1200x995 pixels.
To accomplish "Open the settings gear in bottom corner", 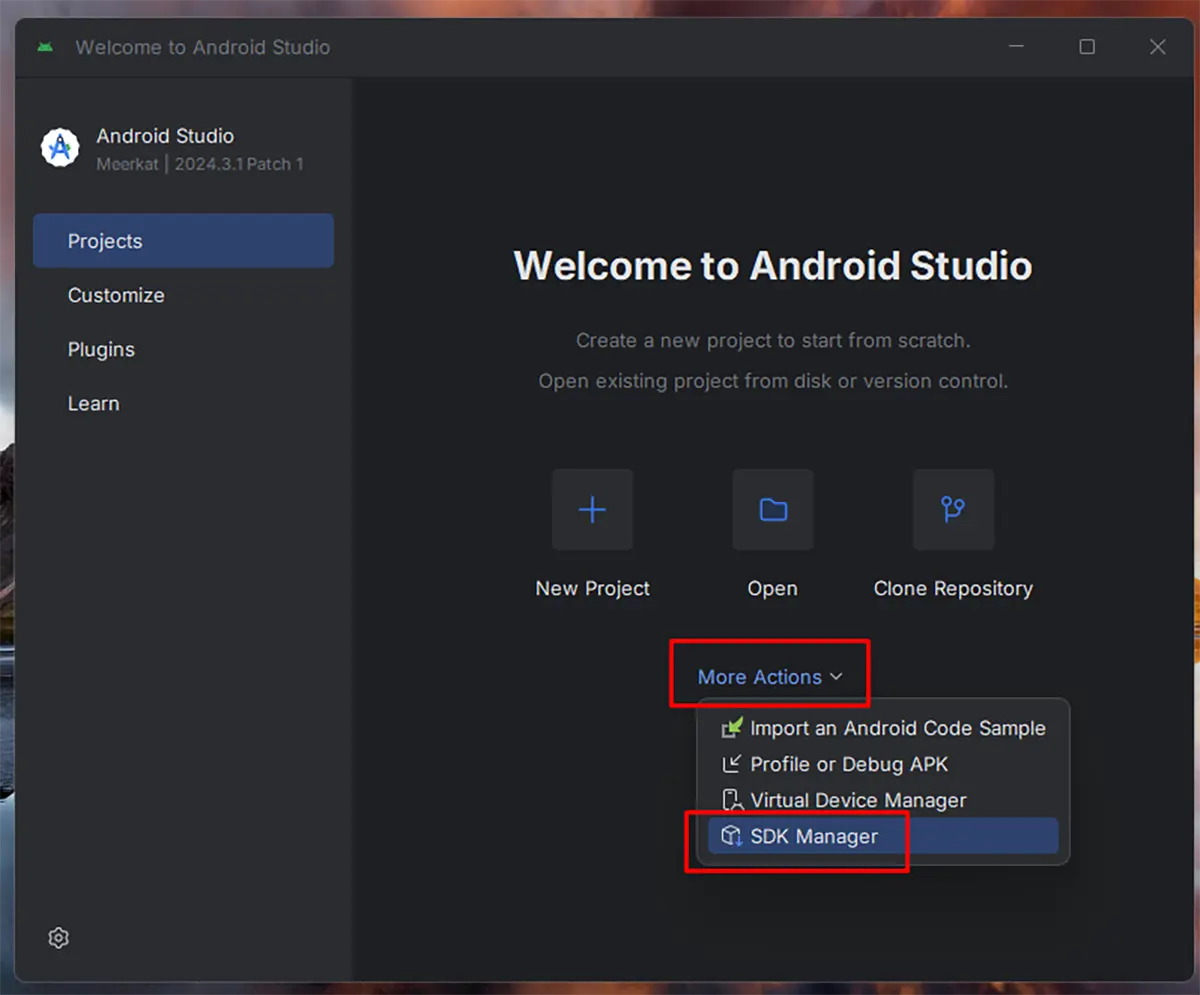I will tap(58, 937).
